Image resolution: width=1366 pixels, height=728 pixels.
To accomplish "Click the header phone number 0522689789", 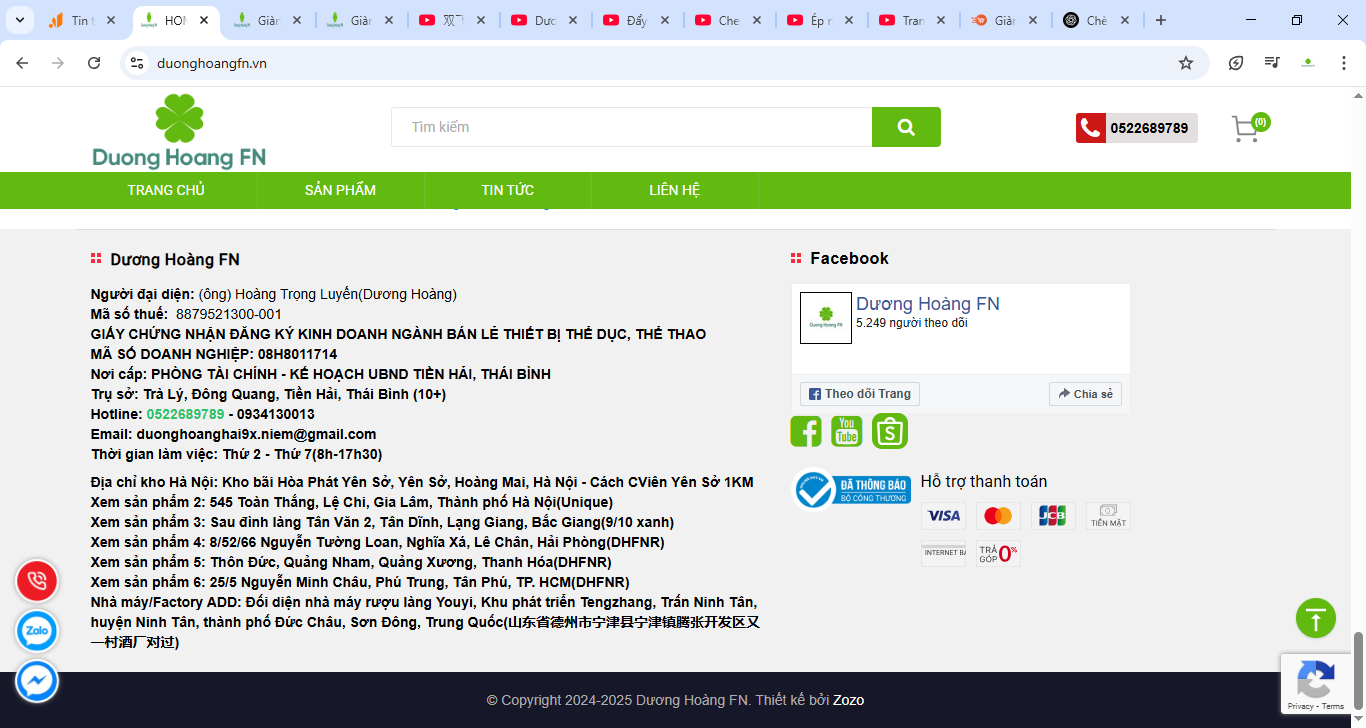I will pos(1150,128).
